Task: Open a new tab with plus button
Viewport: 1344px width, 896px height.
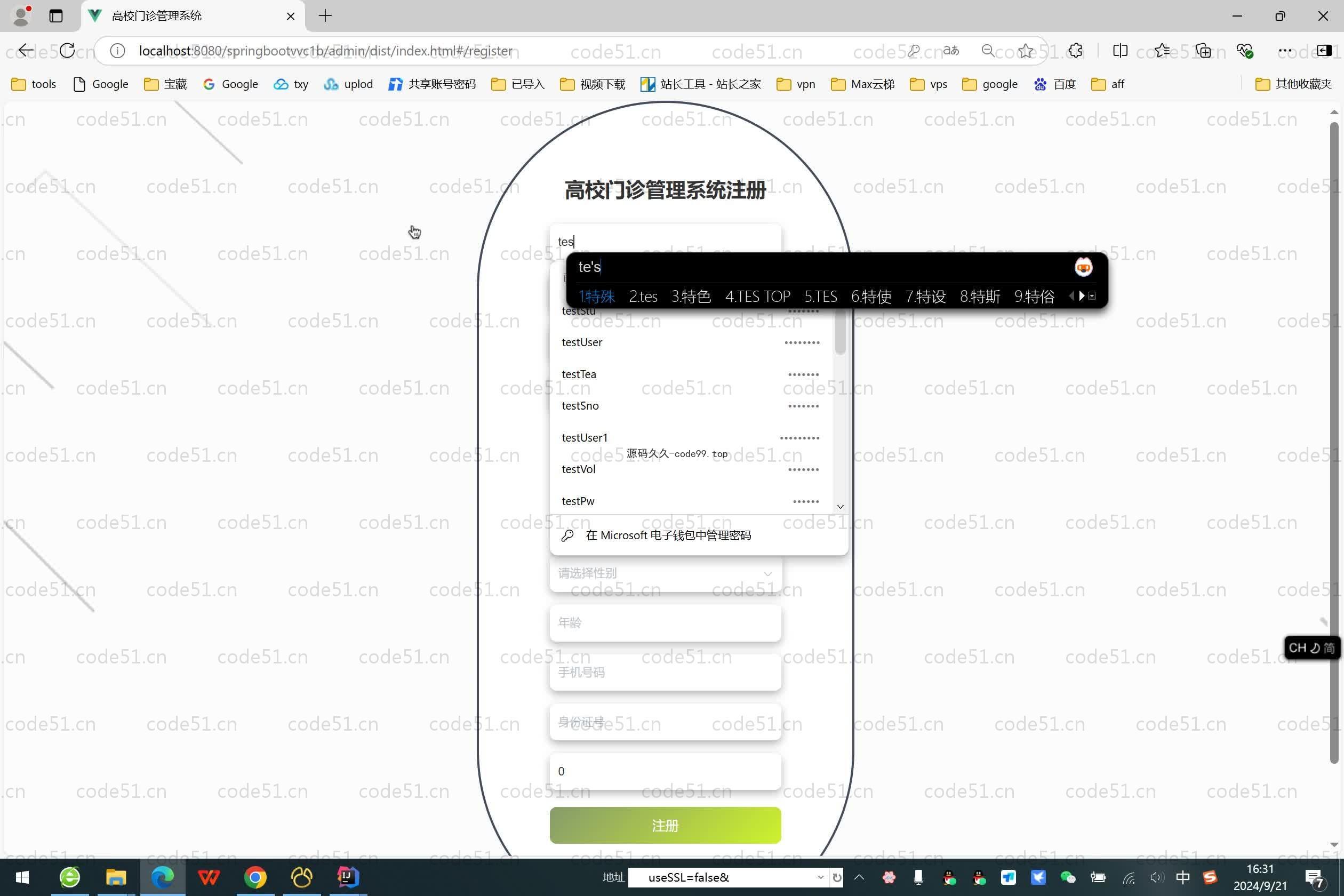Action: [325, 15]
